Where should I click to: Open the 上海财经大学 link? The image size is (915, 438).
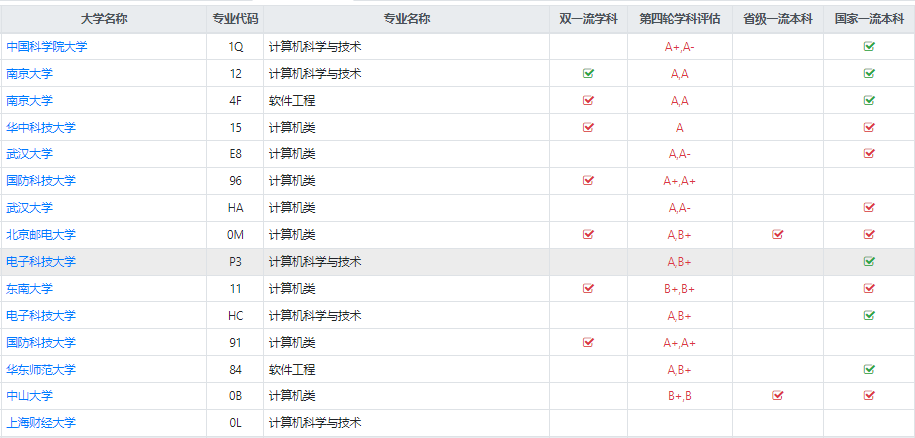pyautogui.click(x=41, y=423)
